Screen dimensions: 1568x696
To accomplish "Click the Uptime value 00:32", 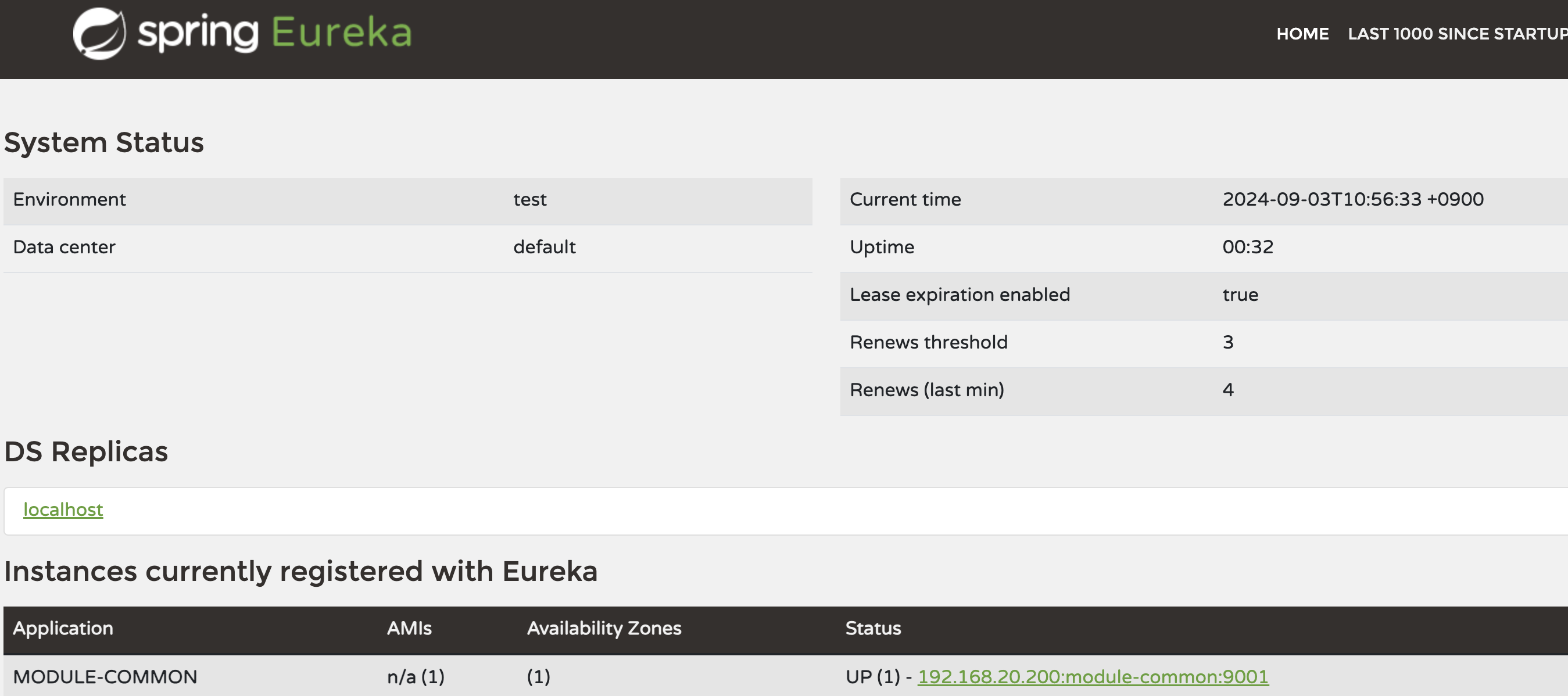I will [1247, 247].
